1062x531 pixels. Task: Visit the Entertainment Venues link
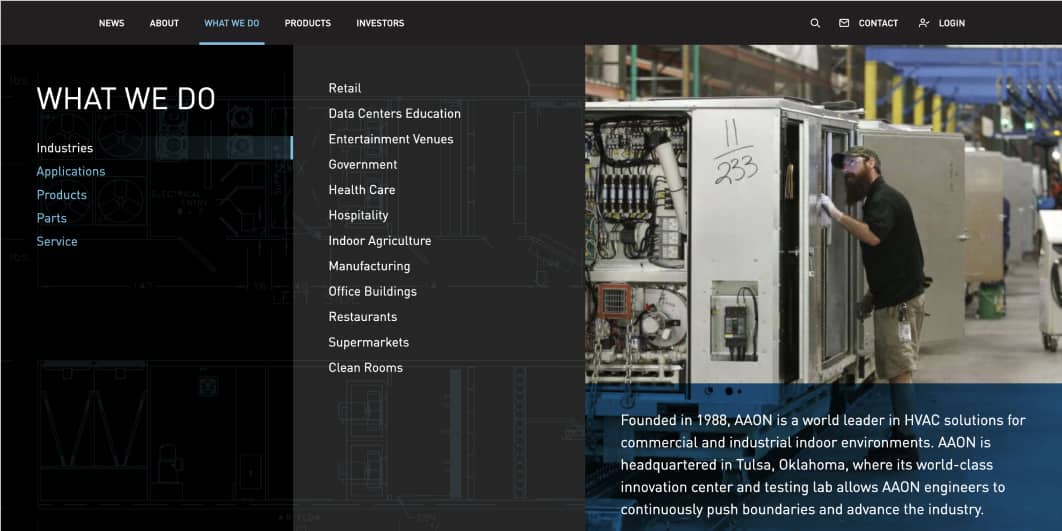(x=391, y=139)
